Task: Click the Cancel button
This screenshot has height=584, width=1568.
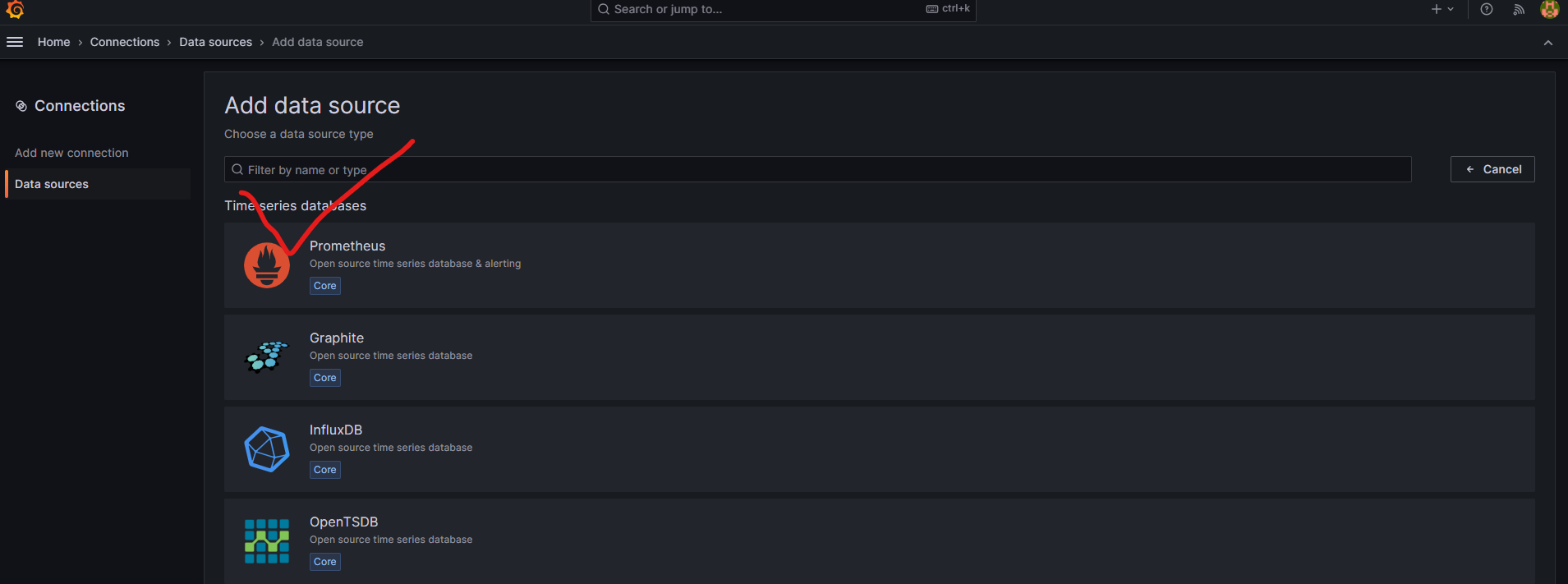Action: tap(1492, 169)
